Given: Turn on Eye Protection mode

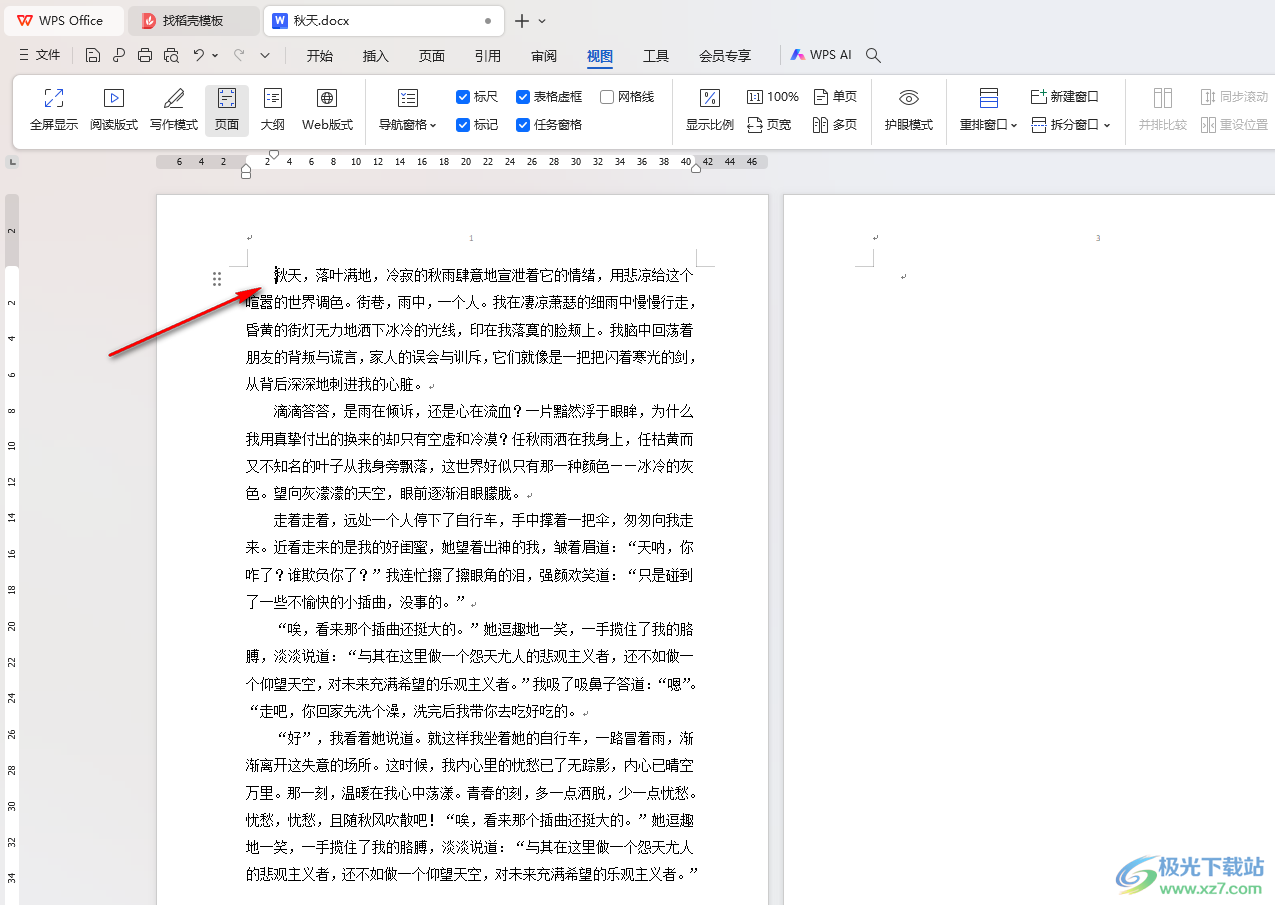Looking at the screenshot, I should 908,109.
